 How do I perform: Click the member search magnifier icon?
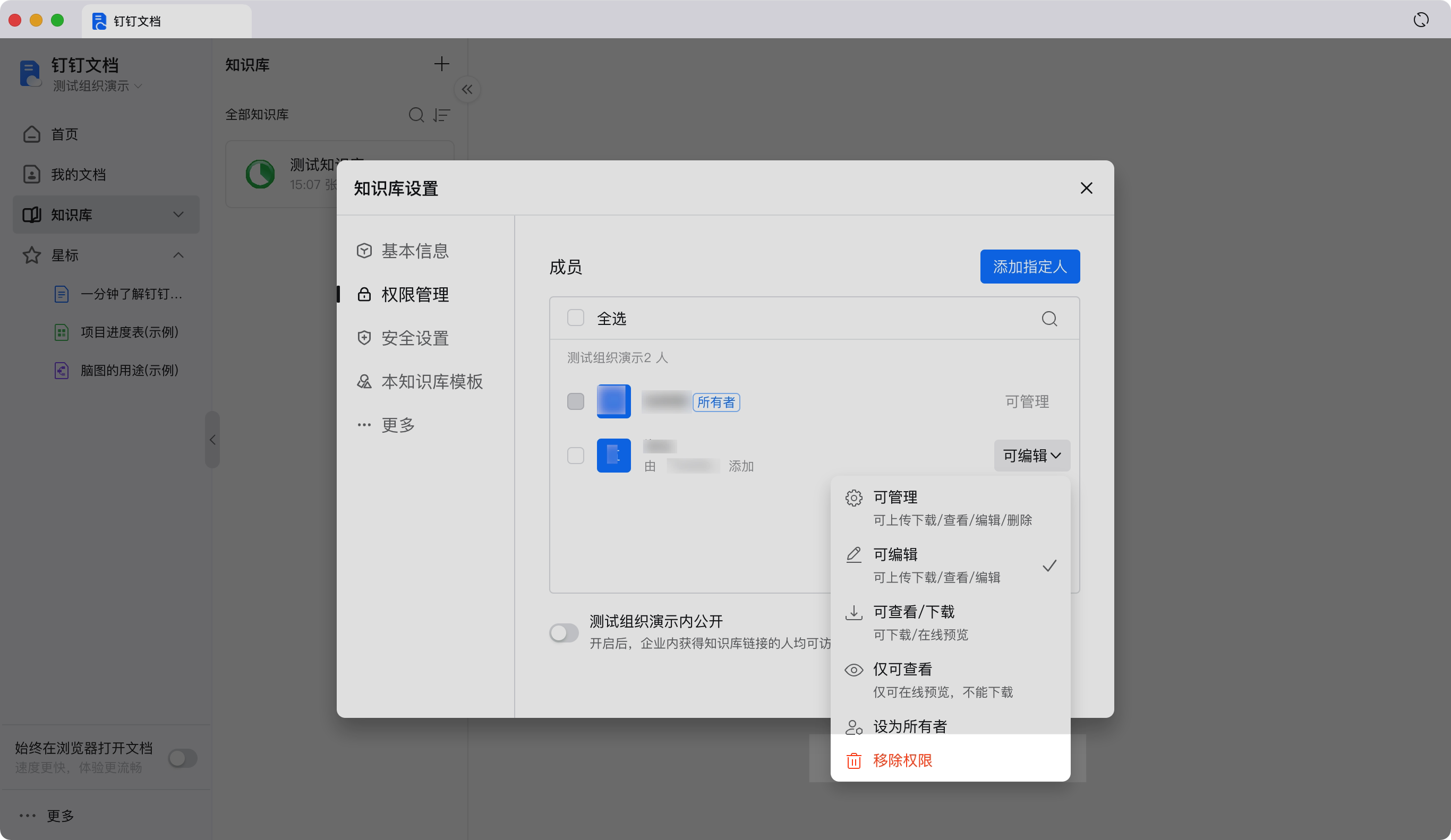[1049, 319]
